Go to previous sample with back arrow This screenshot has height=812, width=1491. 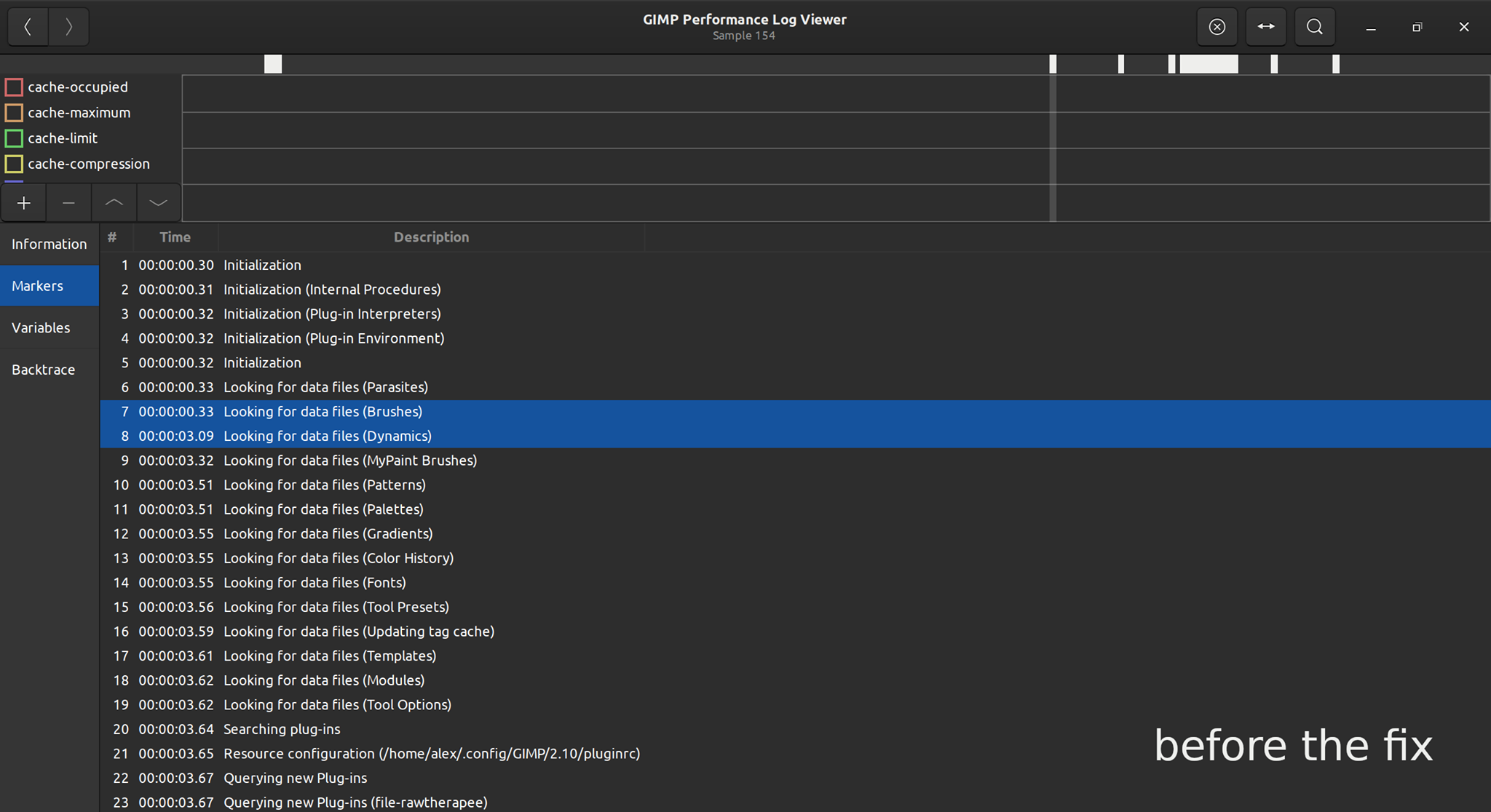pos(28,27)
